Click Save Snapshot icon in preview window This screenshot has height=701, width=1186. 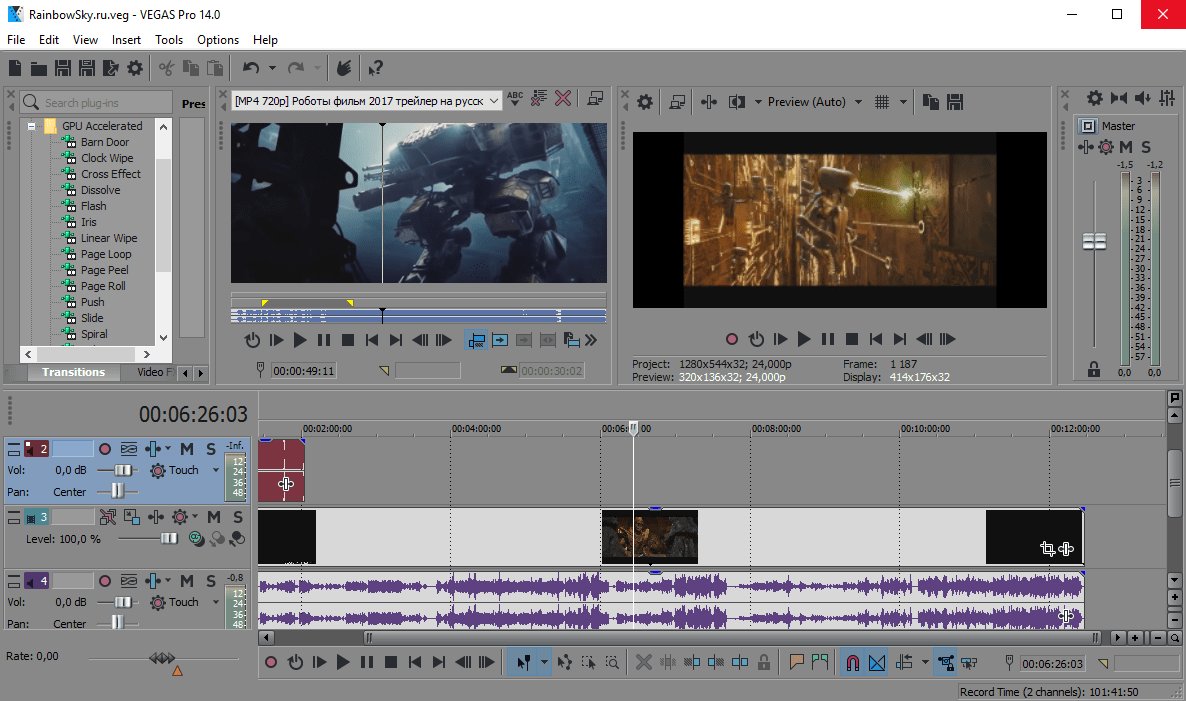[955, 101]
